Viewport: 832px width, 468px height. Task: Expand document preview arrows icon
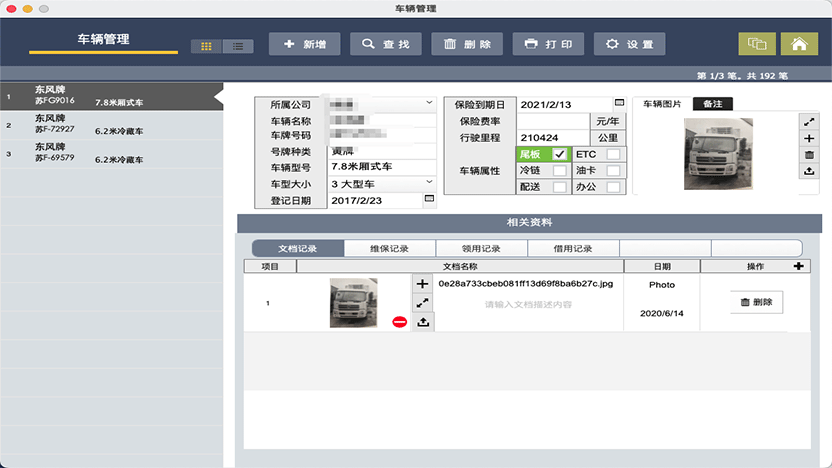click(422, 303)
